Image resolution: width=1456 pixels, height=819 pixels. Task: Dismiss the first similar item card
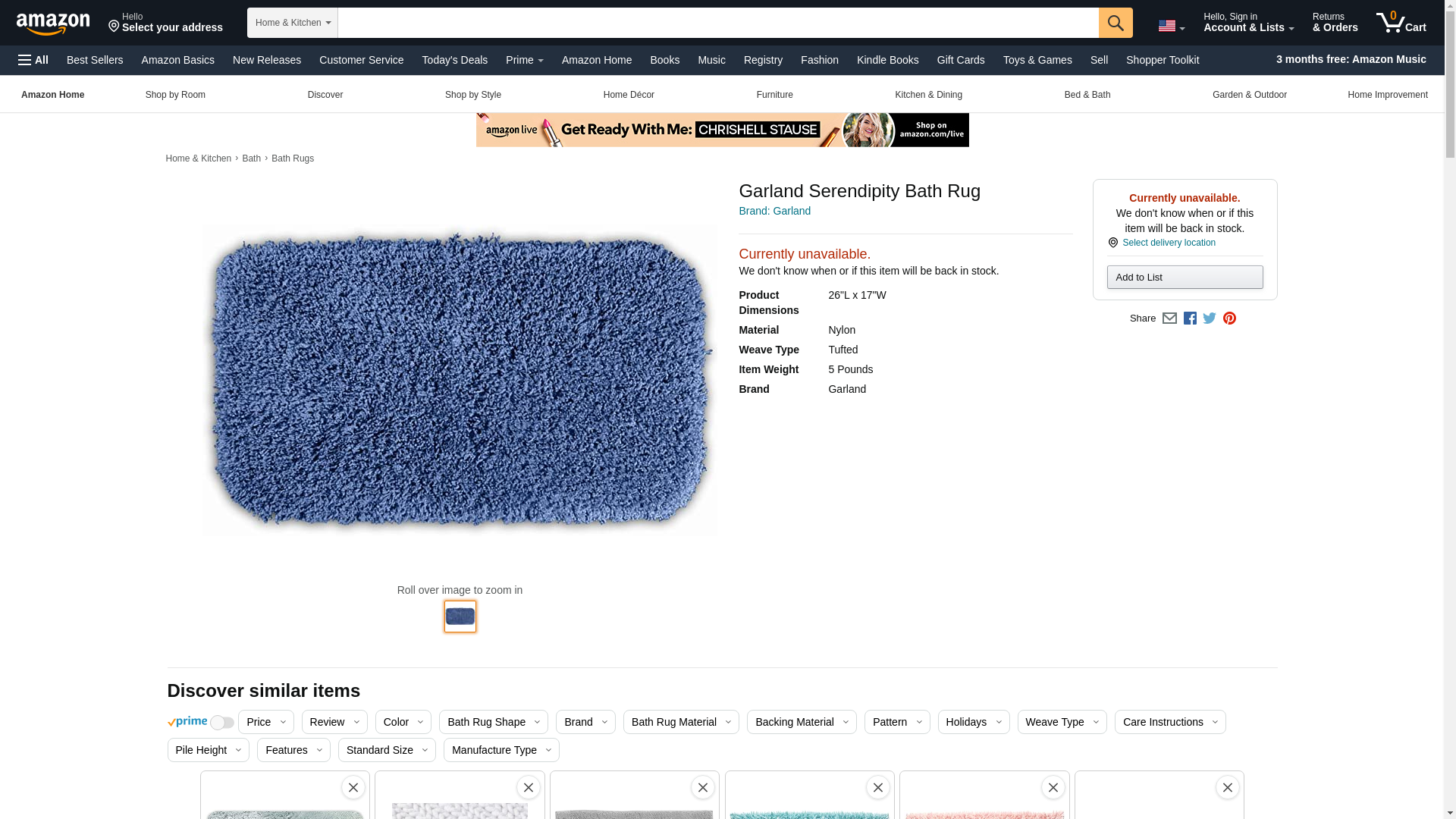tap(353, 787)
